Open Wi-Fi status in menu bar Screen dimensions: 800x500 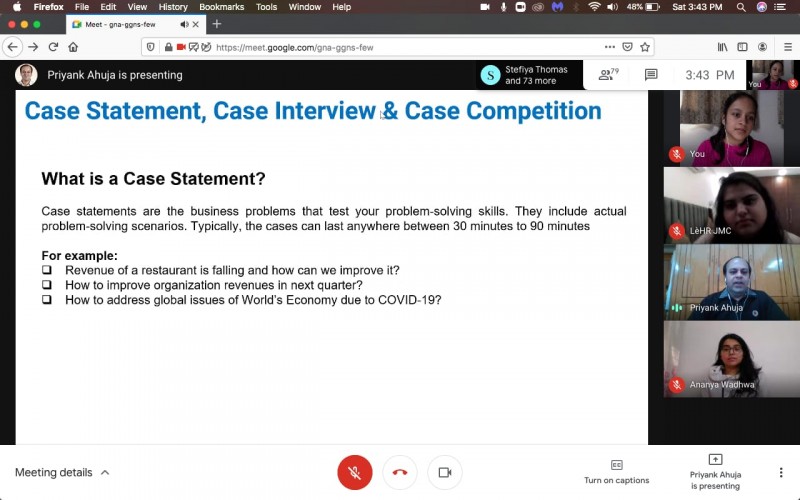pyautogui.click(x=594, y=7)
